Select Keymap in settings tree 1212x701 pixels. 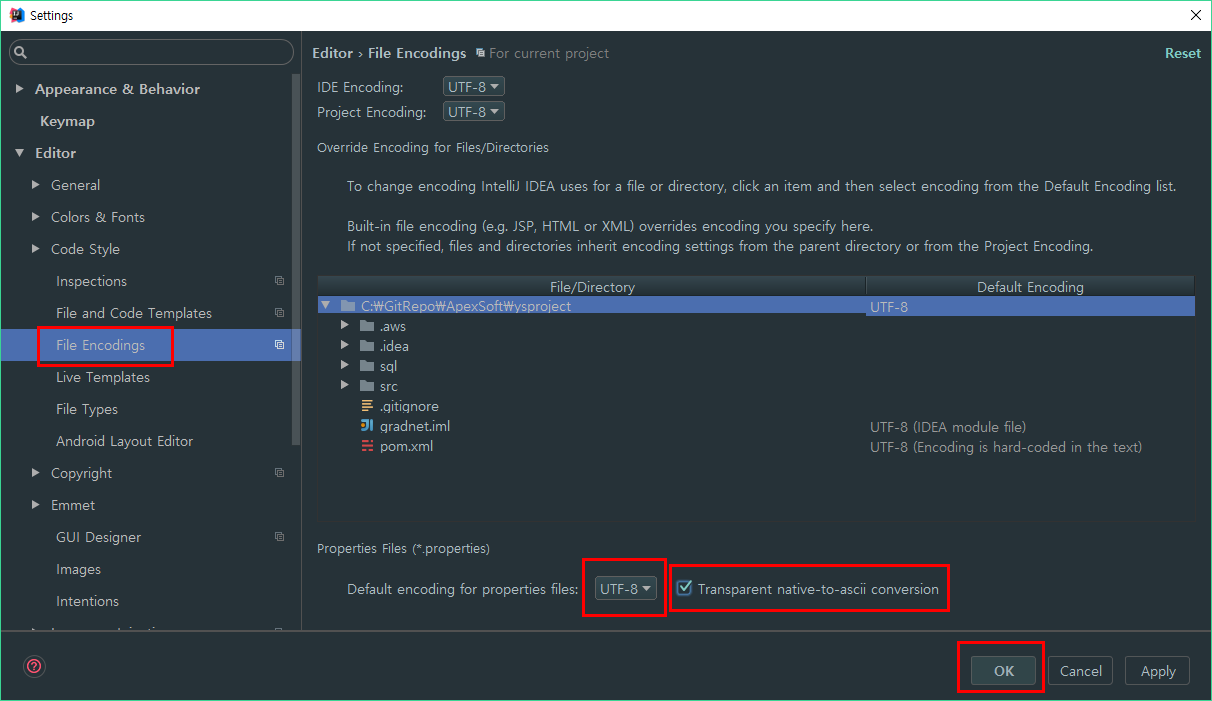pyautogui.click(x=67, y=121)
